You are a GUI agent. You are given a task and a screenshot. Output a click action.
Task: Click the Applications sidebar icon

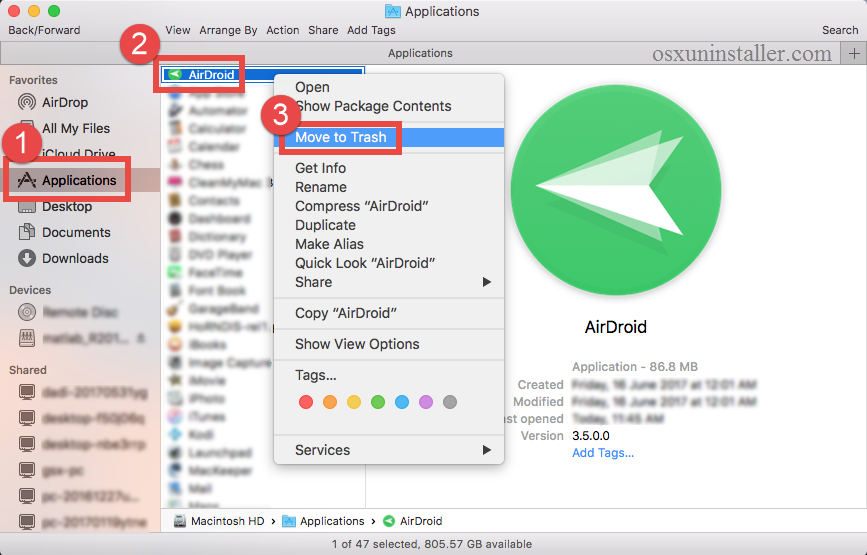[27, 180]
